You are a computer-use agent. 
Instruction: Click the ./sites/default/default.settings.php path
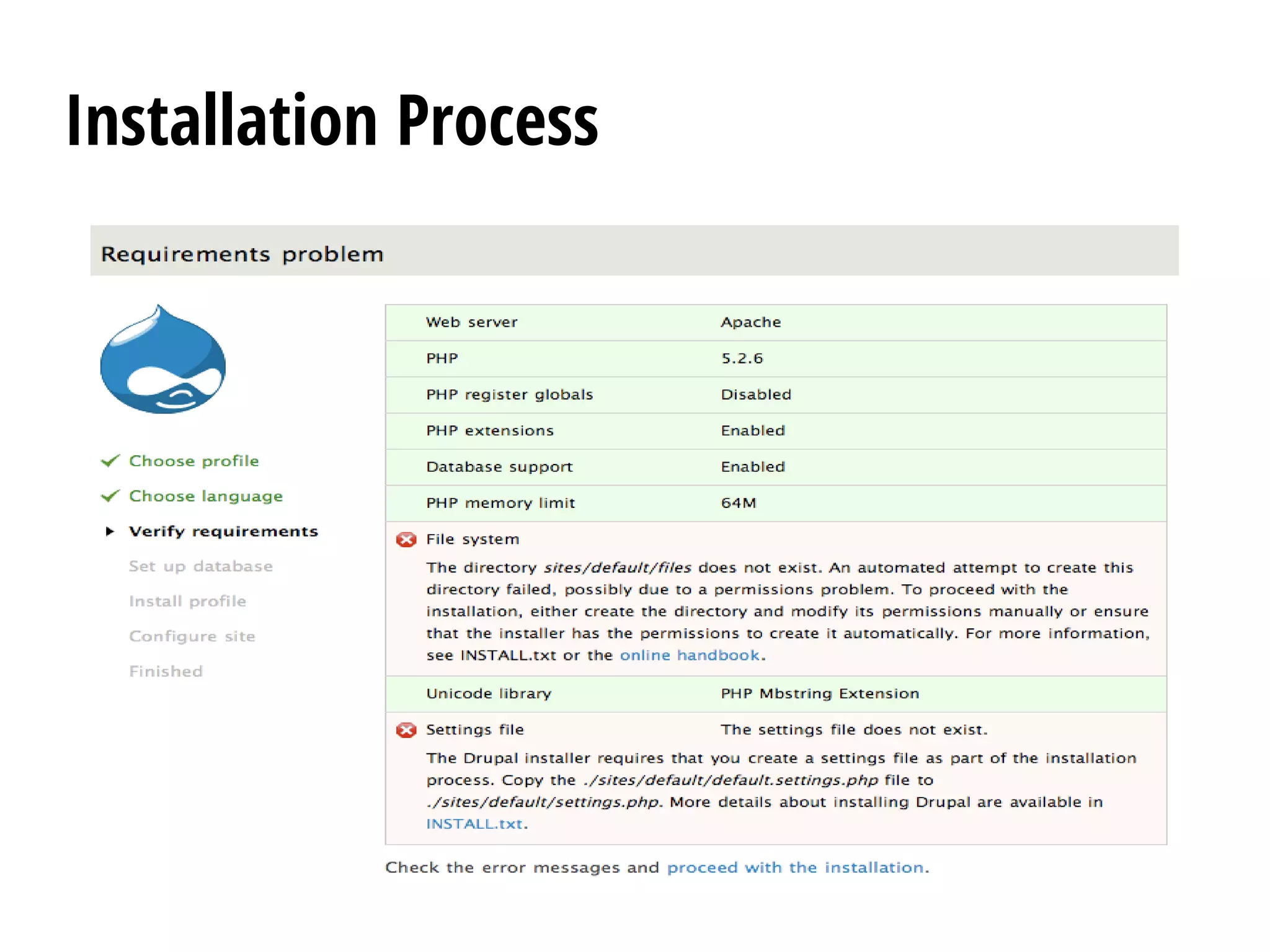[x=730, y=780]
